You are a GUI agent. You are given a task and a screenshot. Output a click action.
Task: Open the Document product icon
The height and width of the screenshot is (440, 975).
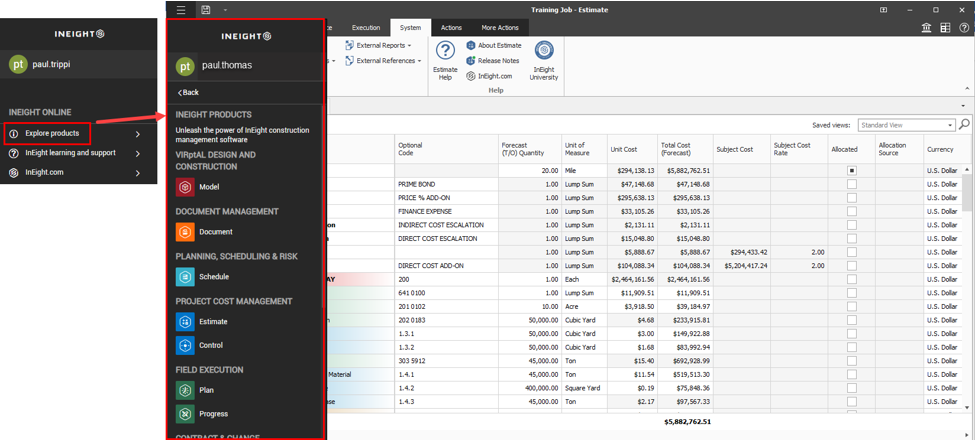tap(185, 232)
